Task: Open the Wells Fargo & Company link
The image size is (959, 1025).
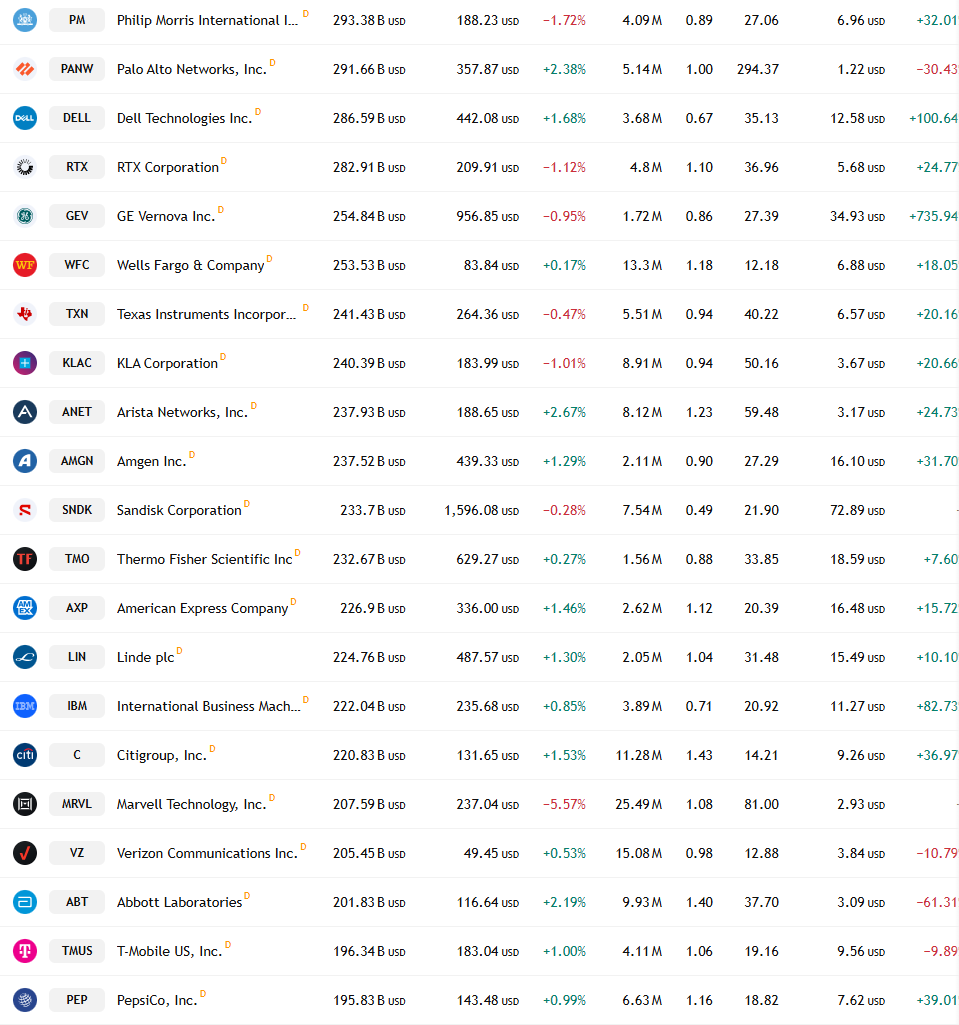Action: (190, 266)
